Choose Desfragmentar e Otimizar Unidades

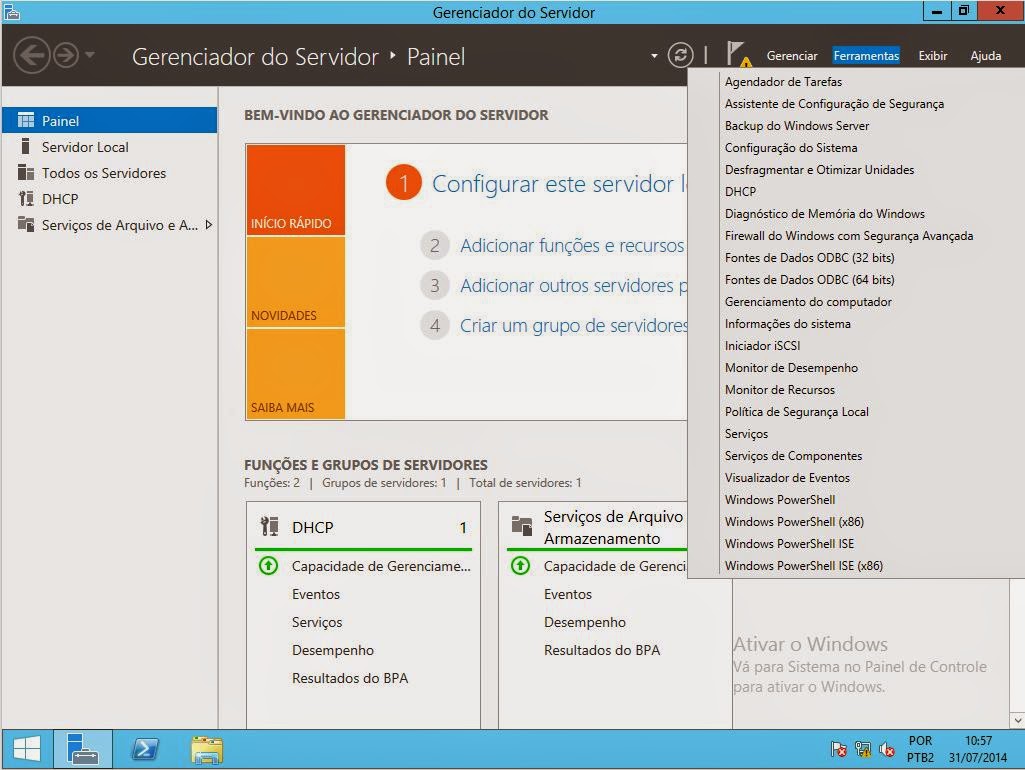point(818,170)
